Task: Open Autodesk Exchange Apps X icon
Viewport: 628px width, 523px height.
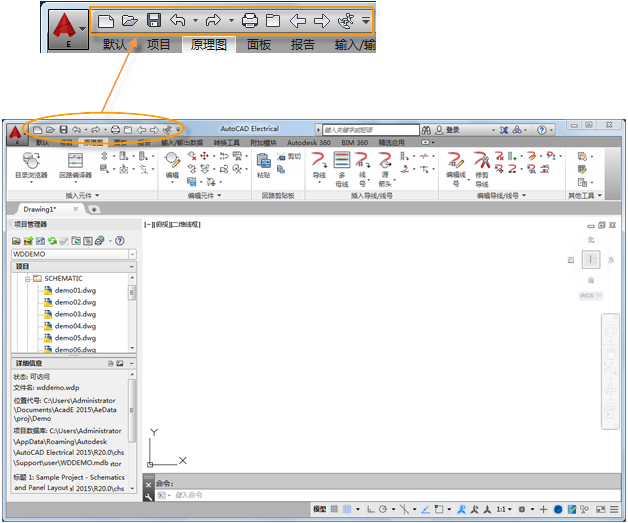Action: click(x=504, y=130)
